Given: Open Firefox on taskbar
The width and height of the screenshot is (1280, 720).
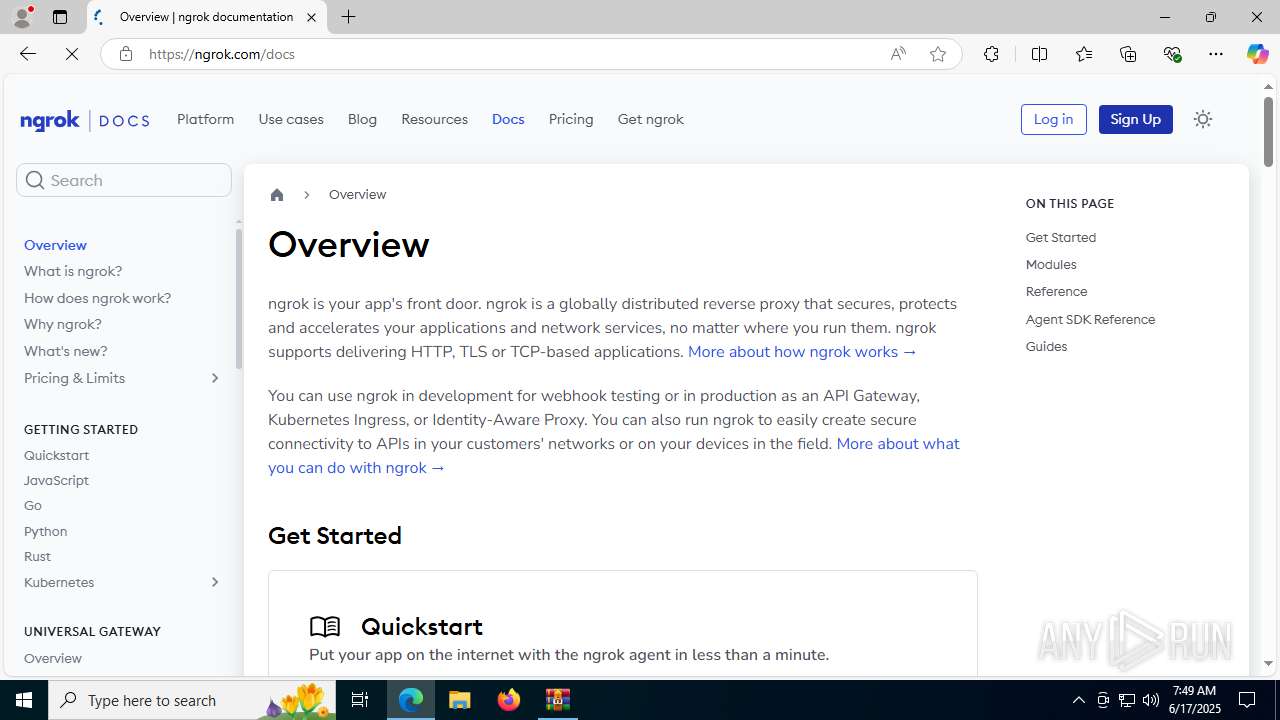Looking at the screenshot, I should (509, 700).
